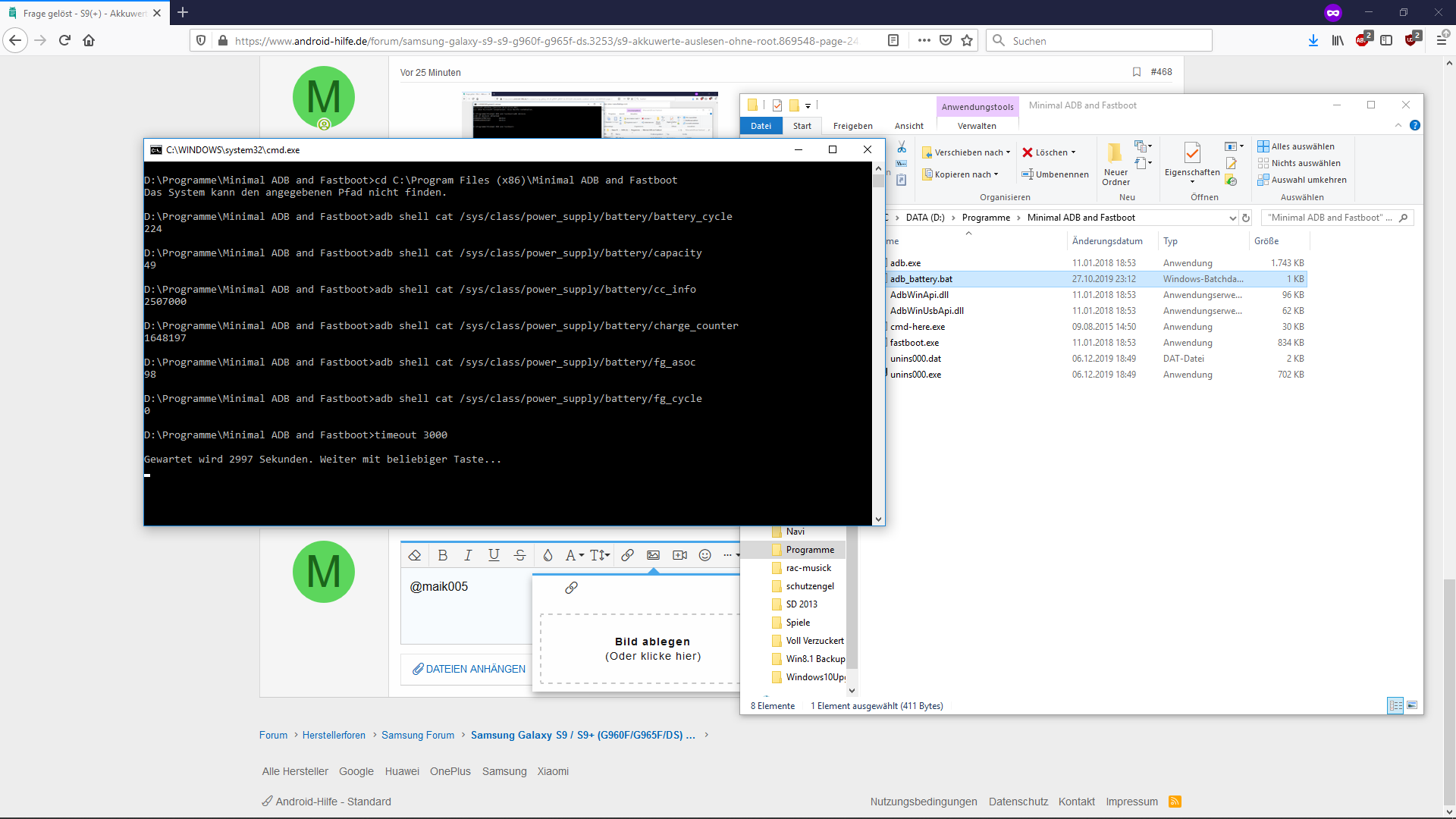Image resolution: width=1456 pixels, height=819 pixels.
Task: Toggle italic formatting in forum editor
Action: pyautogui.click(x=468, y=555)
